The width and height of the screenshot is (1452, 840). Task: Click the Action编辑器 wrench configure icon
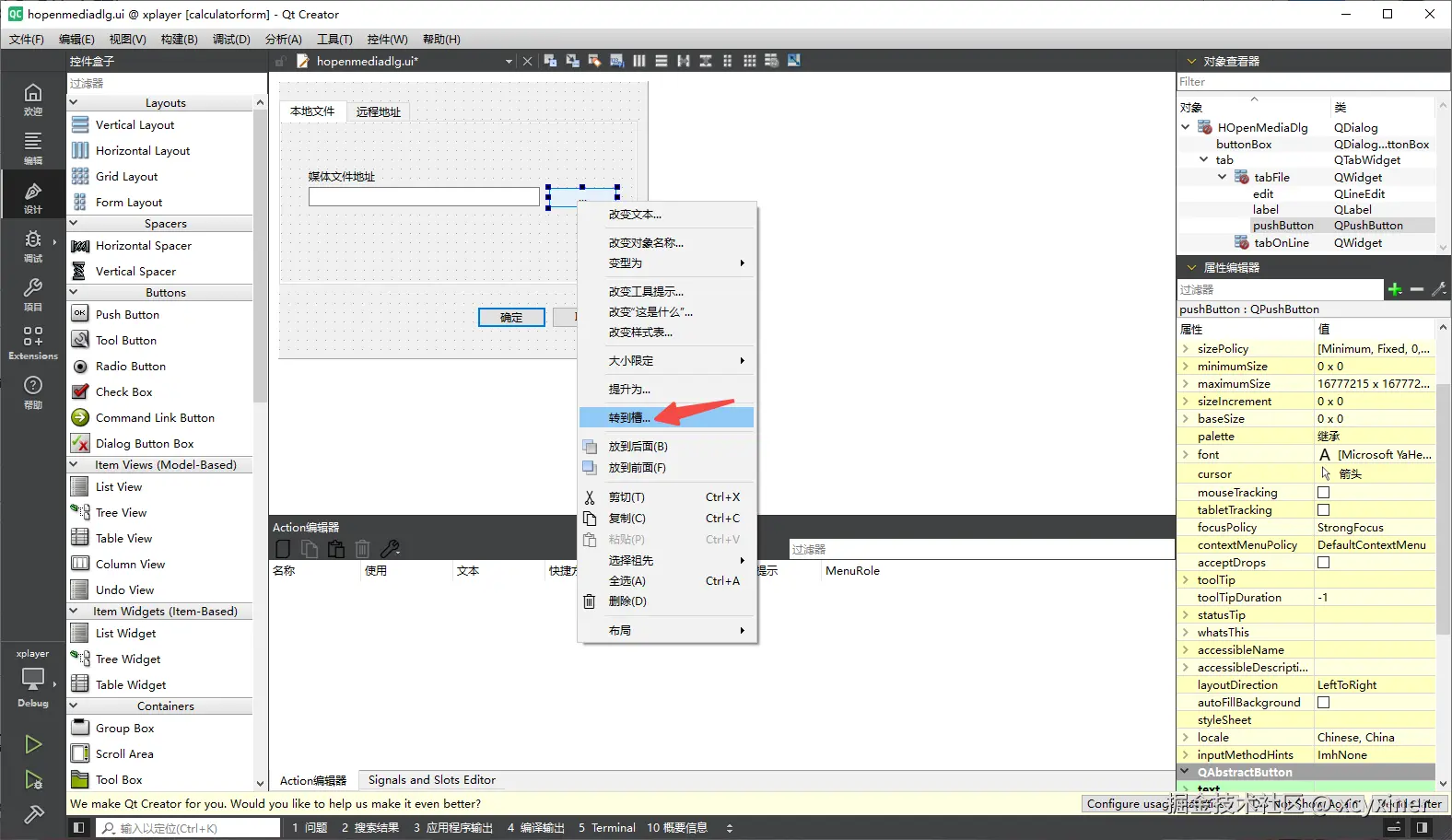tap(390, 549)
